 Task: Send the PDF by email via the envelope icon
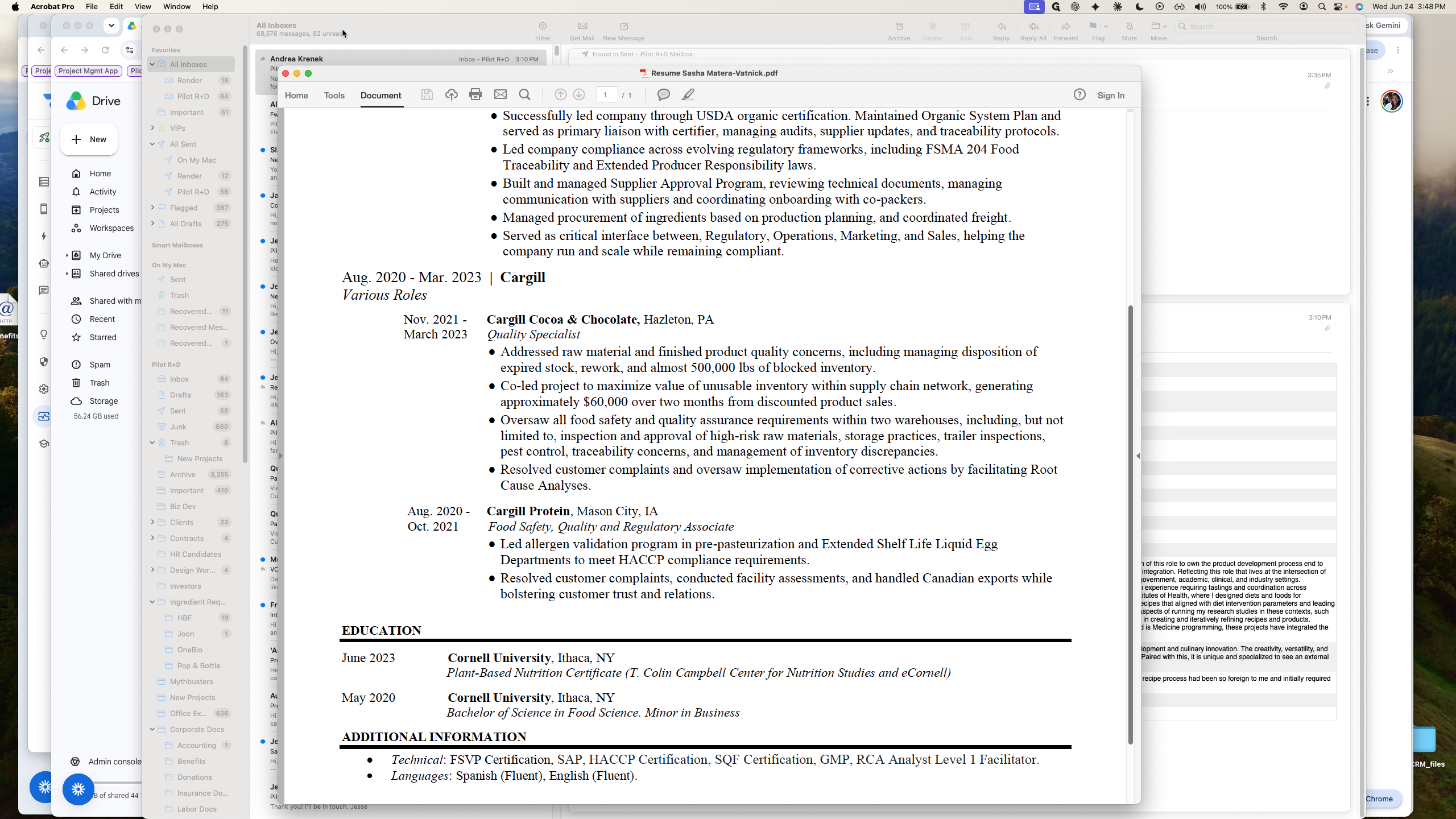500,95
